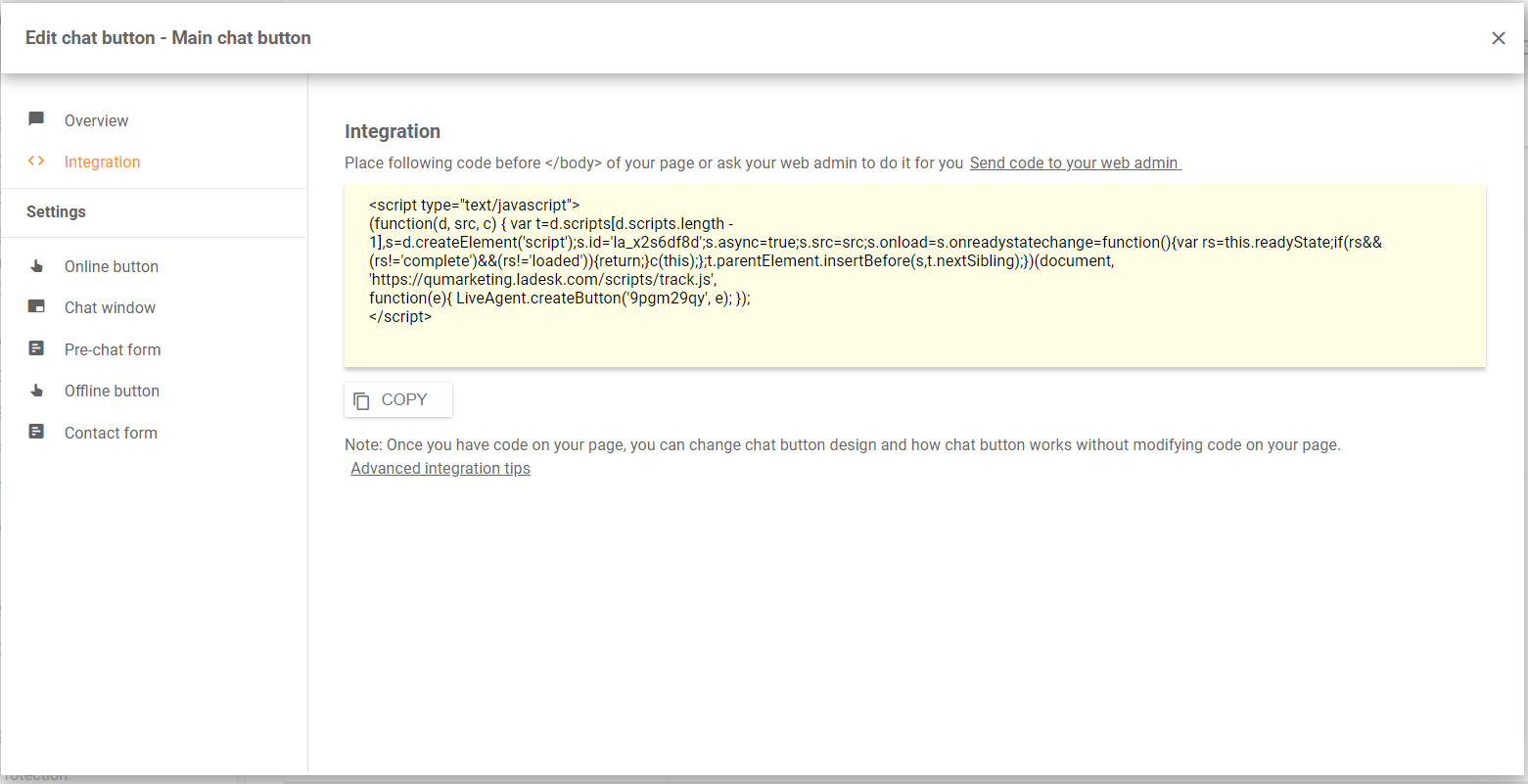This screenshot has height=784, width=1528.
Task: Click the Integration heading text
Action: (393, 131)
